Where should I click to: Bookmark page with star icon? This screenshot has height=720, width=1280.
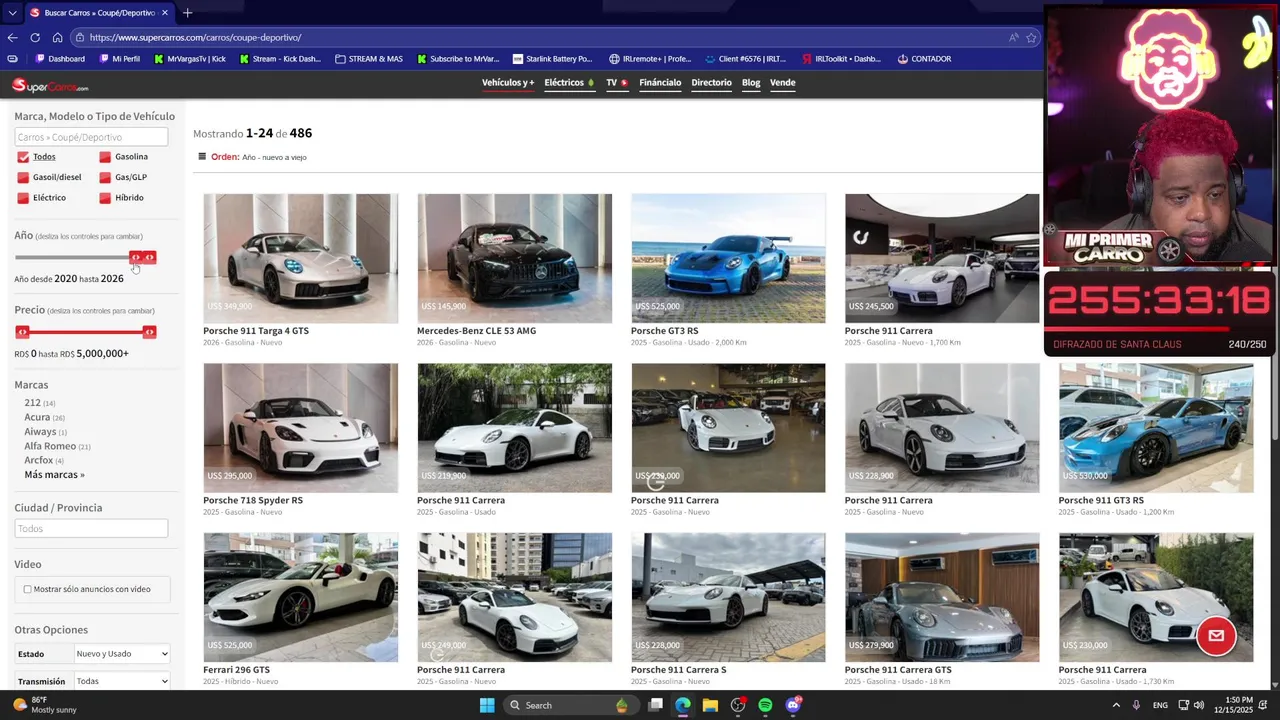coord(1031,38)
